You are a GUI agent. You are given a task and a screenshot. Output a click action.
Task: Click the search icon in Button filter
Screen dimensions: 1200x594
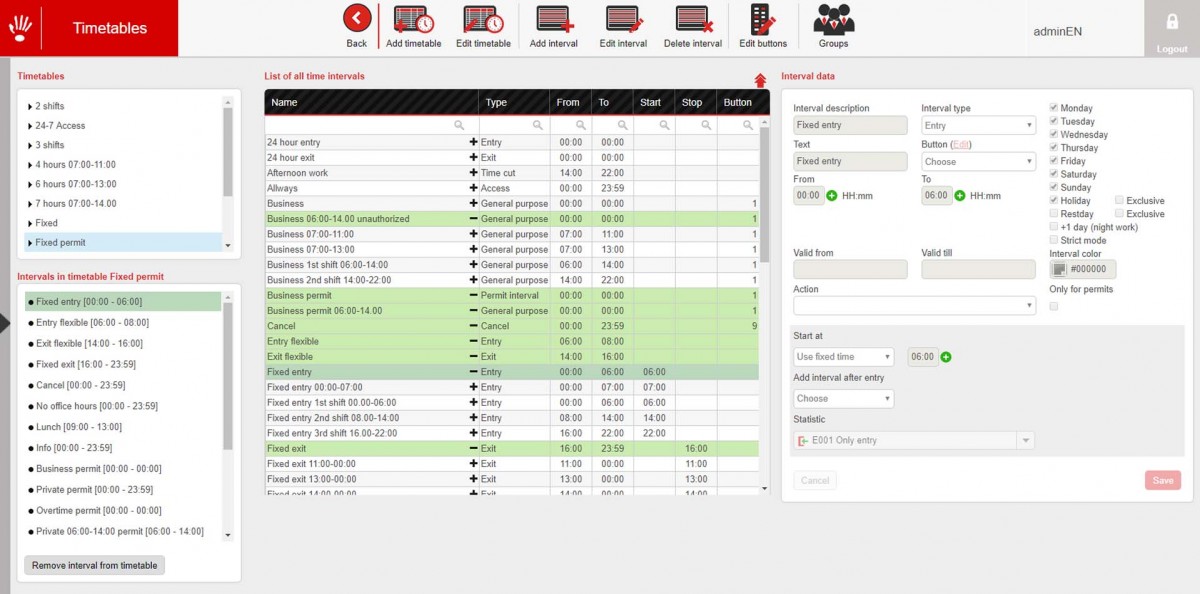pyautogui.click(x=746, y=126)
